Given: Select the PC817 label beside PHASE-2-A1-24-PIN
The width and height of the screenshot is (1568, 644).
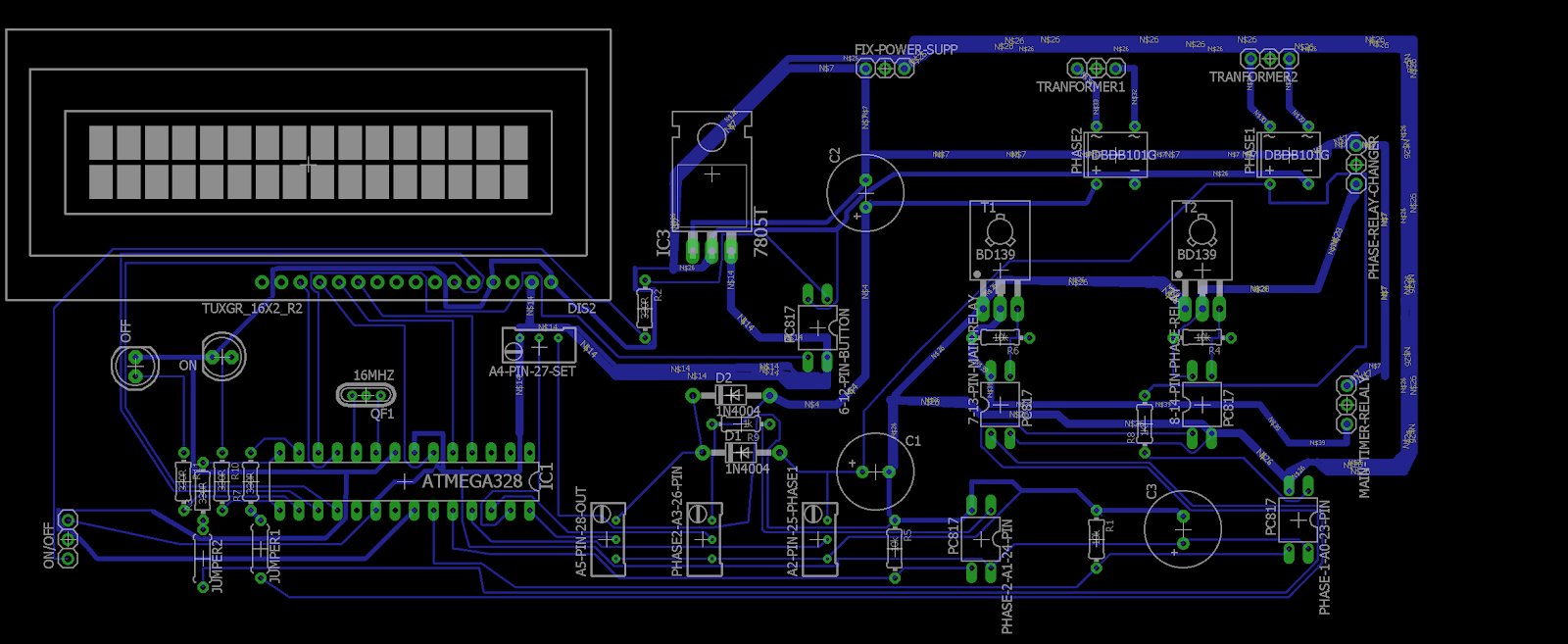Looking at the screenshot, I should click(x=954, y=537).
